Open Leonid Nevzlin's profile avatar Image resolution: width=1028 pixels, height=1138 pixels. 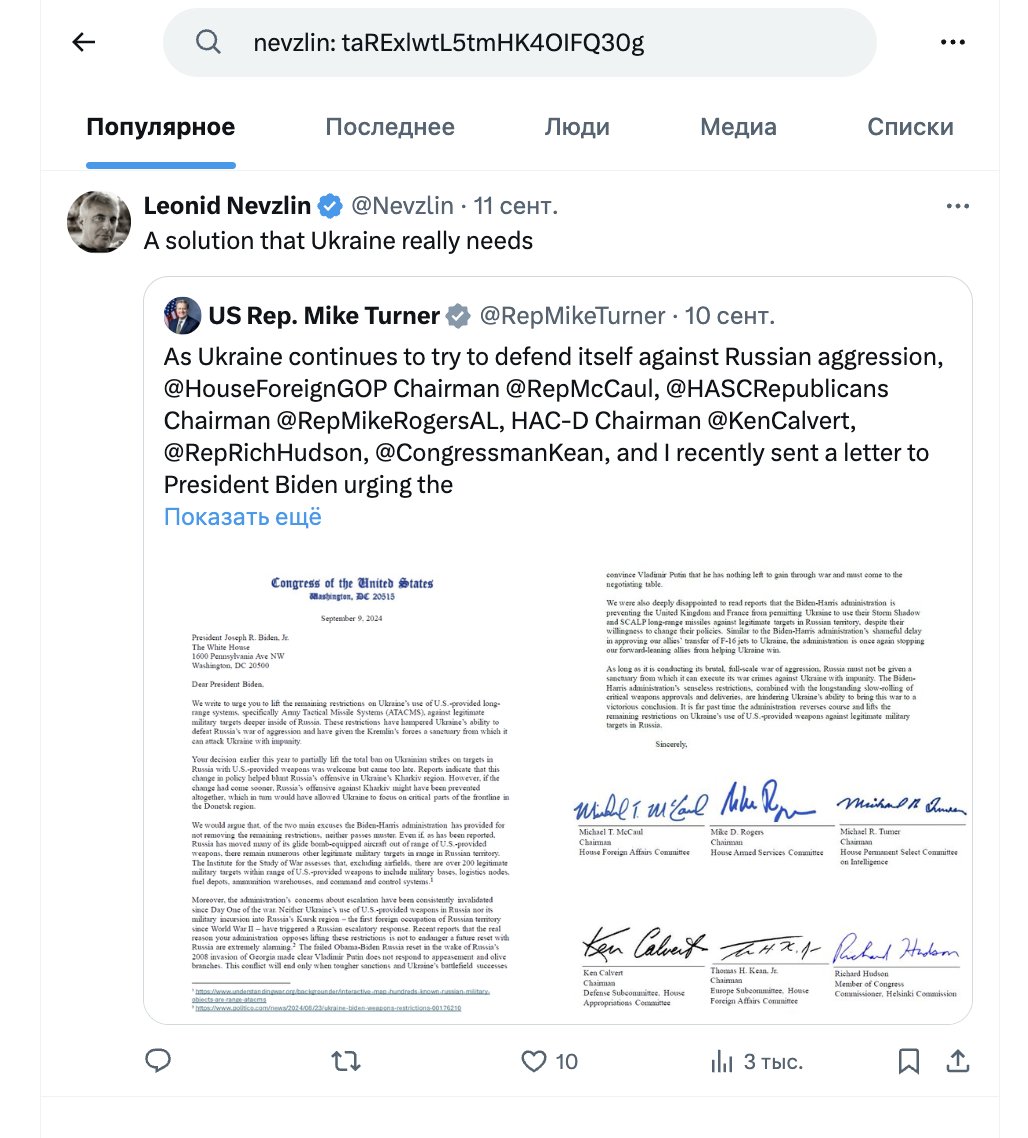99,222
